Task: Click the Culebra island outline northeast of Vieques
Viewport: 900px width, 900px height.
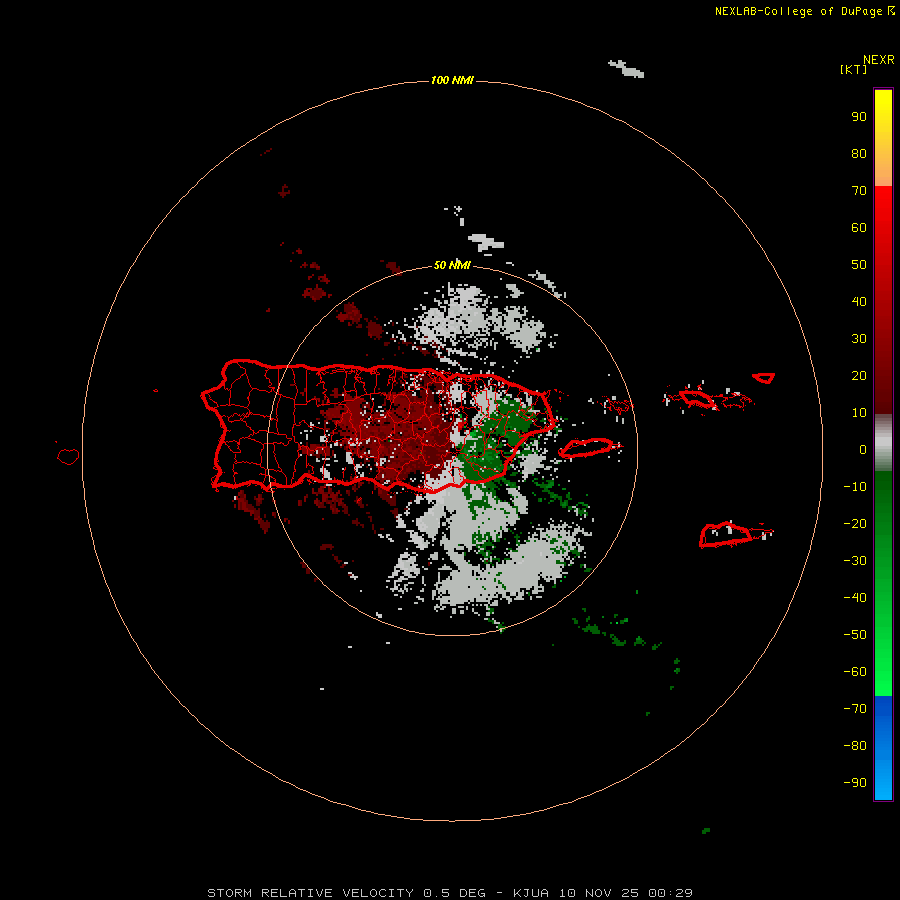Action: tap(617, 405)
